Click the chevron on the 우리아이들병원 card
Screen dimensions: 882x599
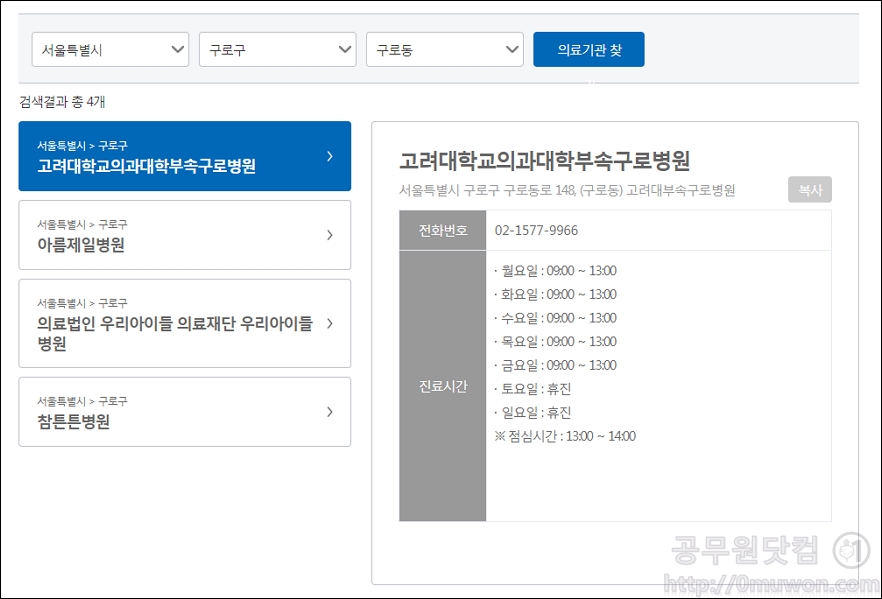click(x=330, y=323)
